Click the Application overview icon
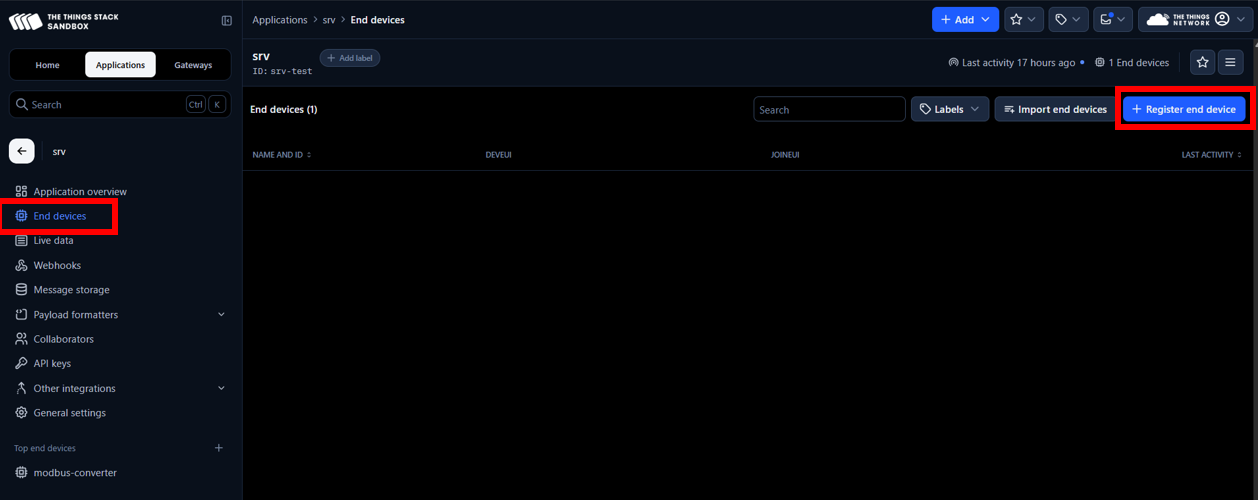 (x=21, y=191)
